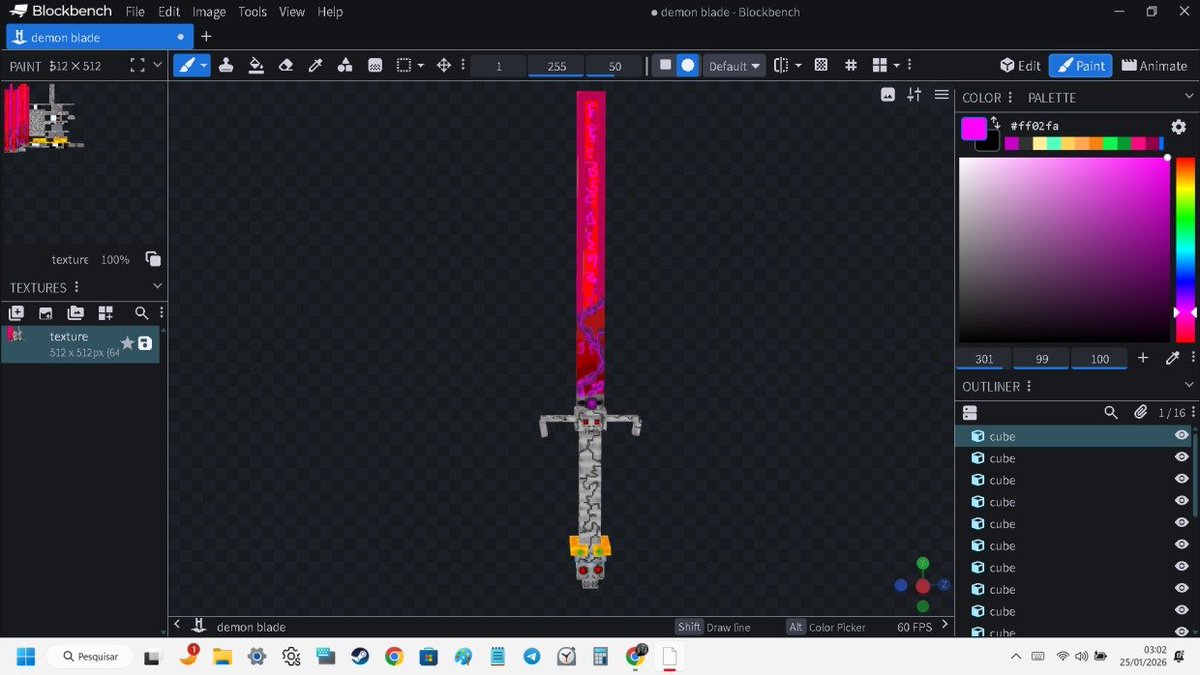Image resolution: width=1200 pixels, height=675 pixels.
Task: Toggle painting checkerboard lock alpha icon
Action: [x=821, y=65]
